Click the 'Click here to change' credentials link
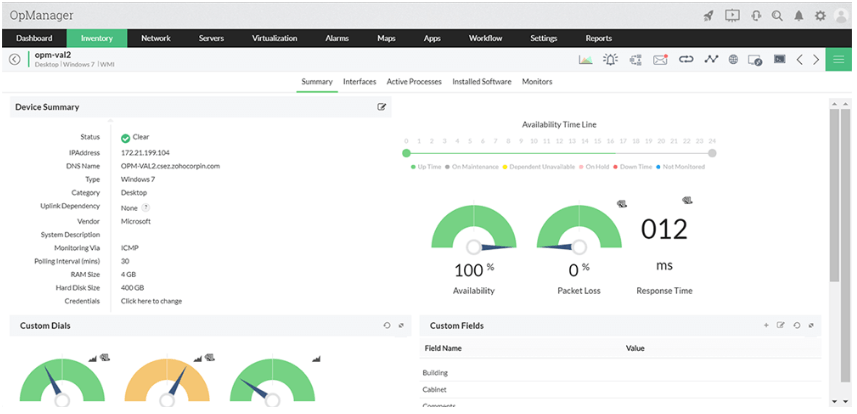This screenshot has height=414, width=857. pyautogui.click(x=151, y=300)
